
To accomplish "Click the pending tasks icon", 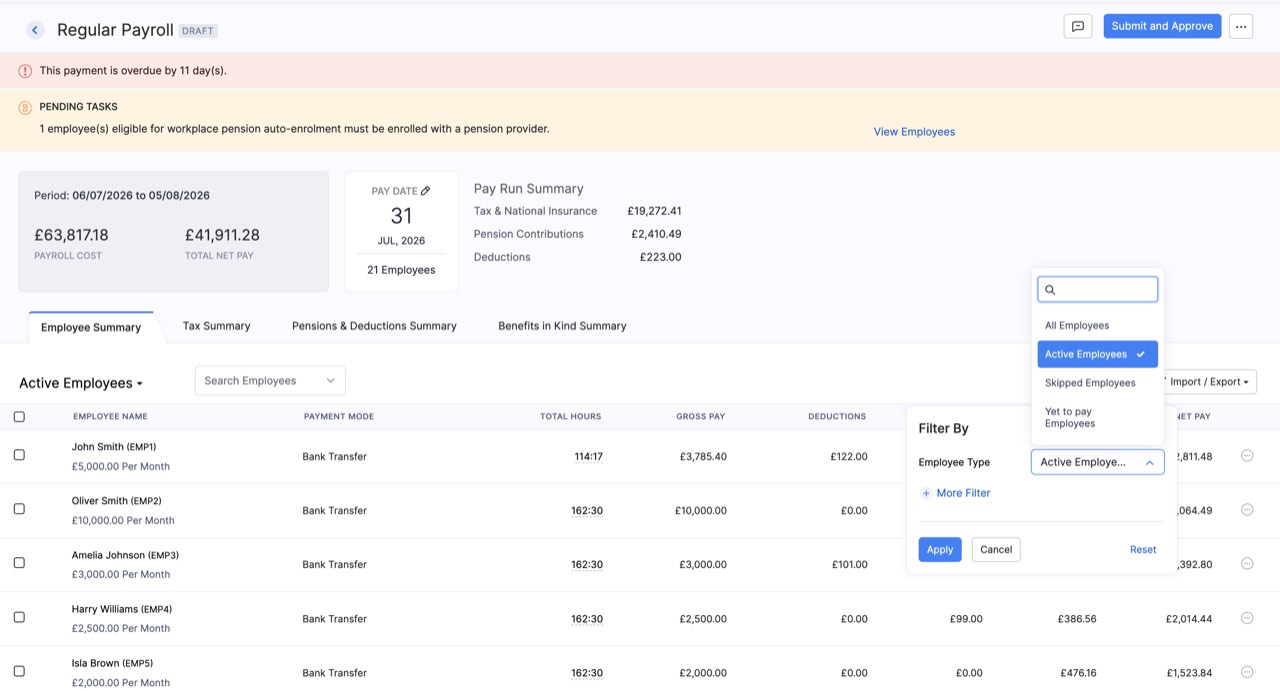I will [x=25, y=108].
